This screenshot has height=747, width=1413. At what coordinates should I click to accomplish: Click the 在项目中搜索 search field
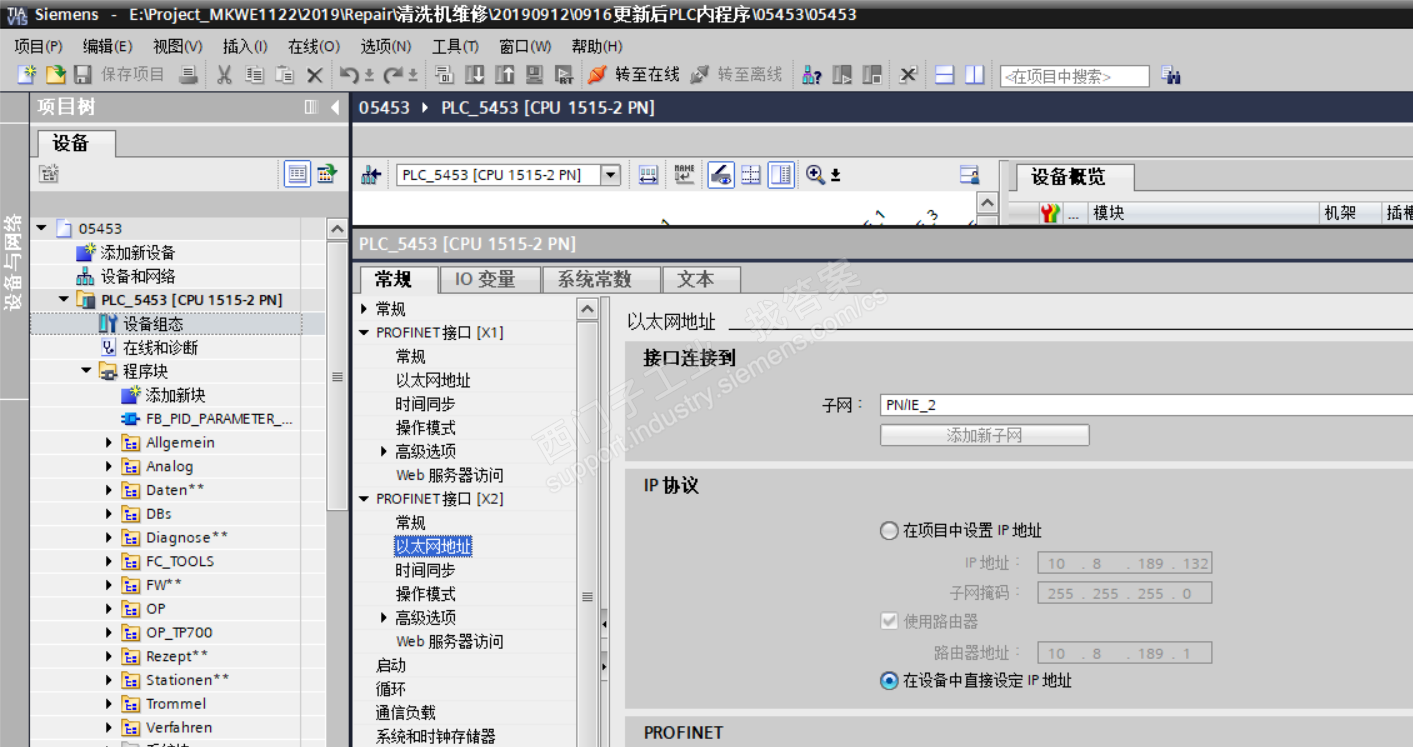coord(1074,76)
